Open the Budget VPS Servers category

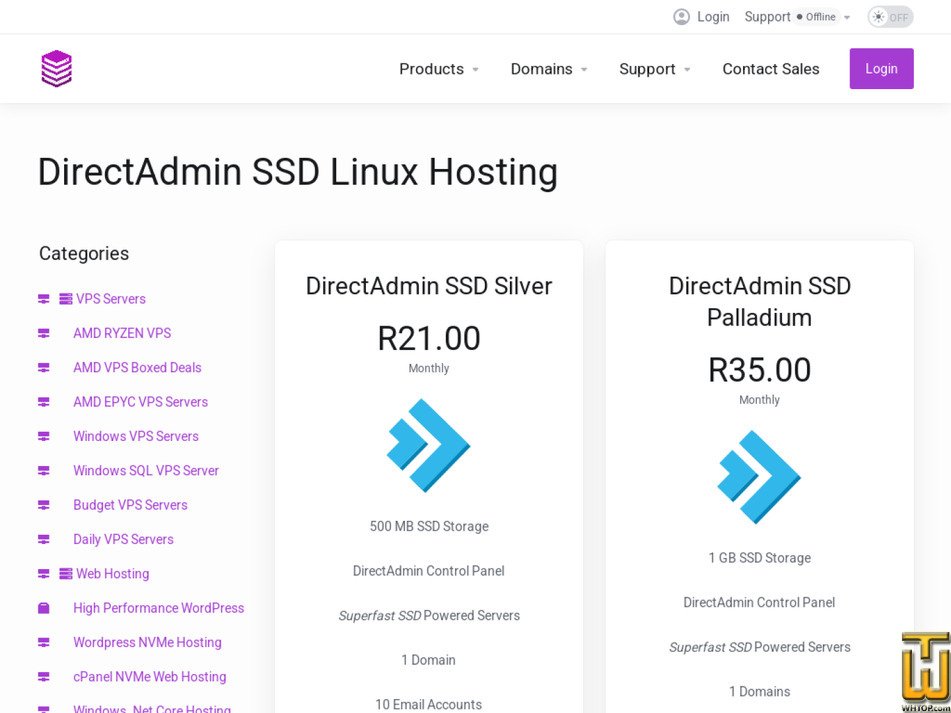[x=130, y=505]
